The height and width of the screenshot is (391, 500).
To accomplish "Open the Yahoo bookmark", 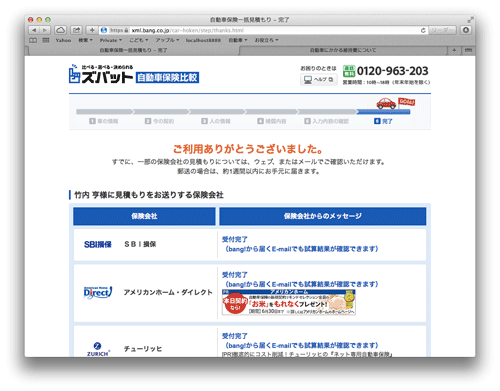I will (63, 40).
